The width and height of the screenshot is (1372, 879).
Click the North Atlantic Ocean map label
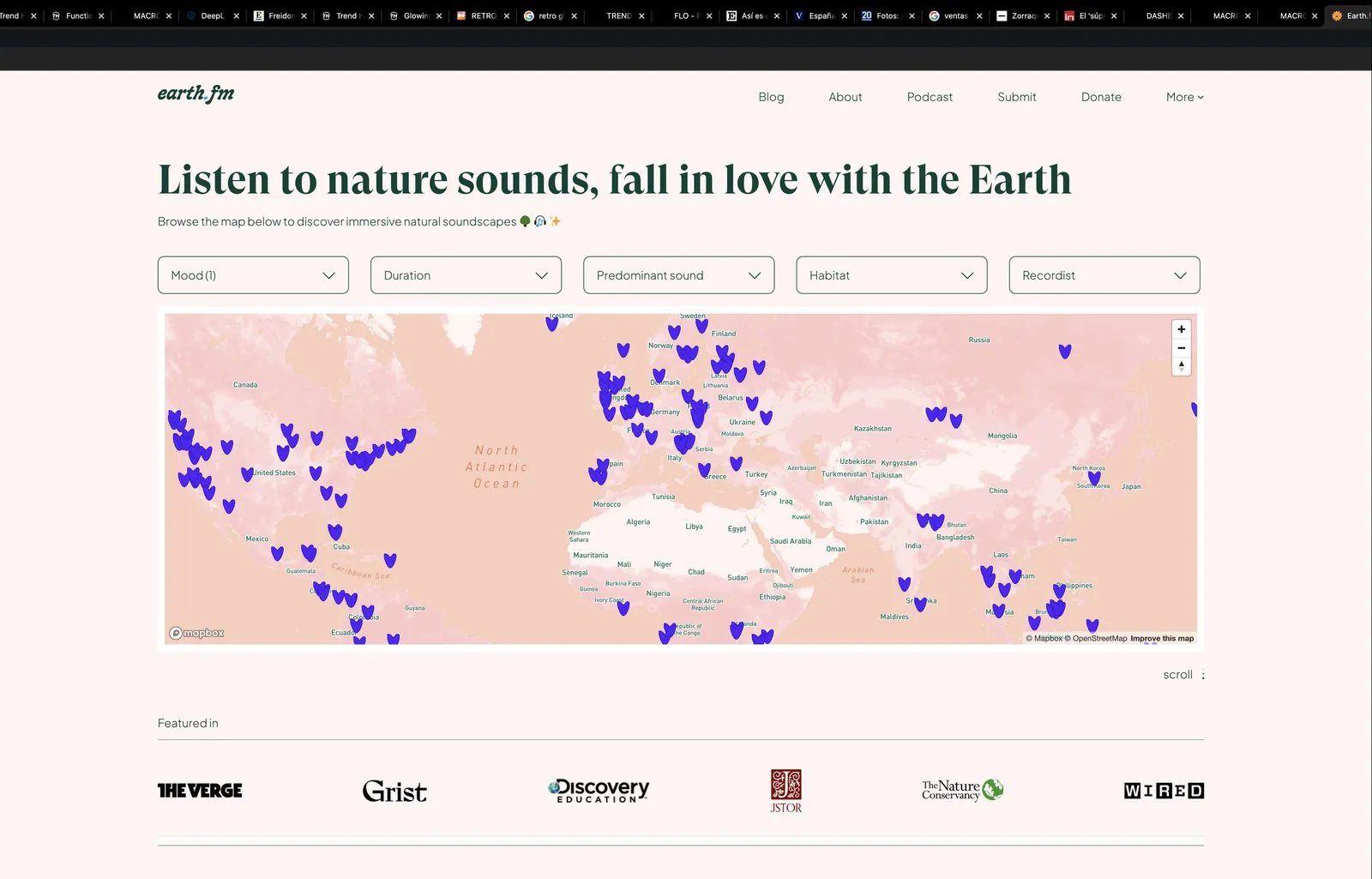coord(496,467)
